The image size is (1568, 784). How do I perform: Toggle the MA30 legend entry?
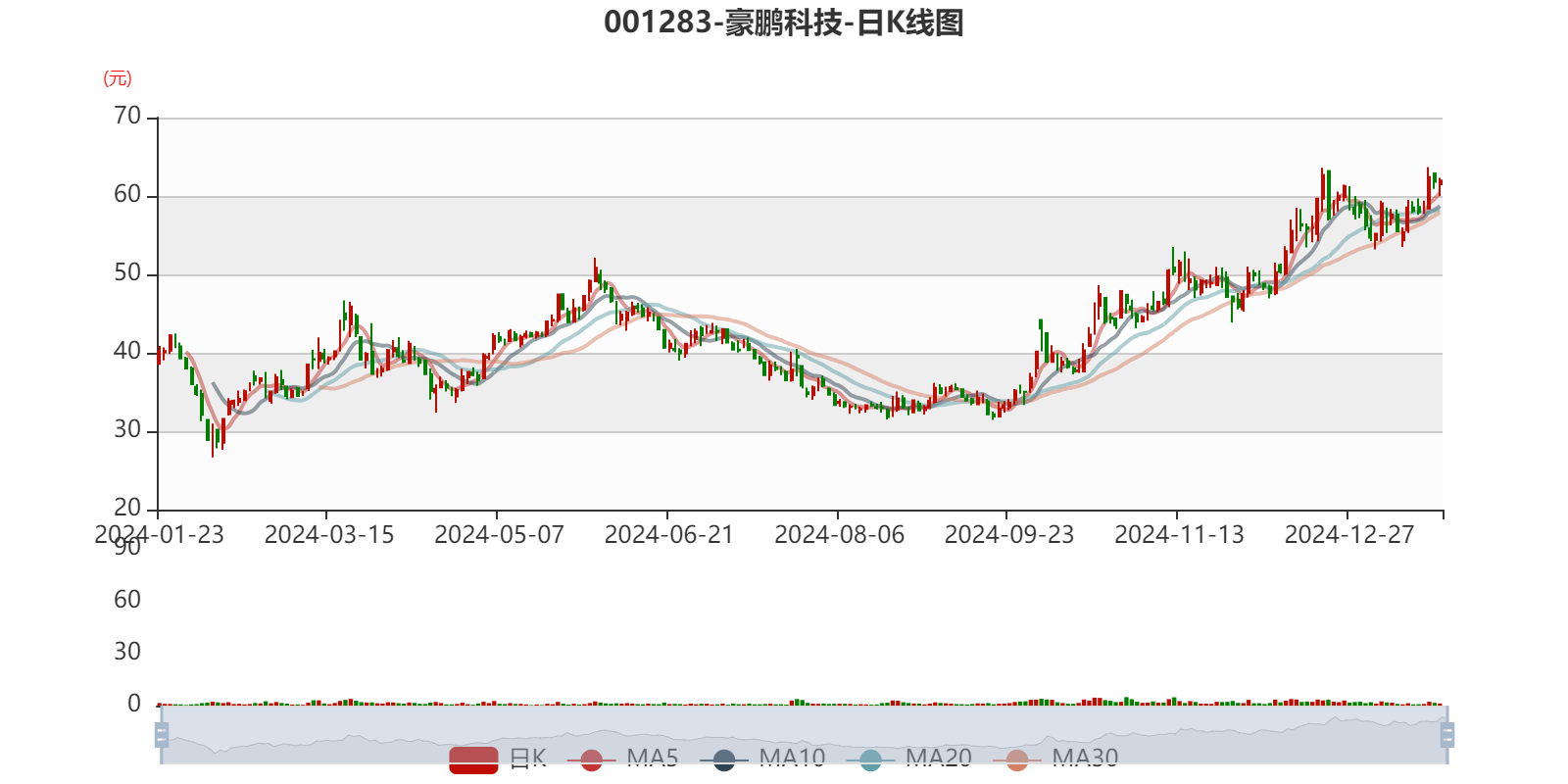pos(1055,759)
